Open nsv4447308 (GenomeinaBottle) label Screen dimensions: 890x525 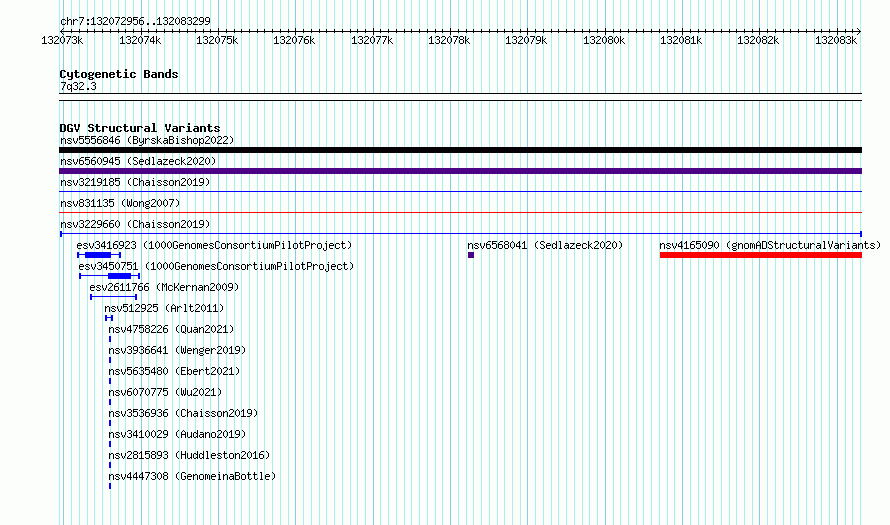(192, 476)
